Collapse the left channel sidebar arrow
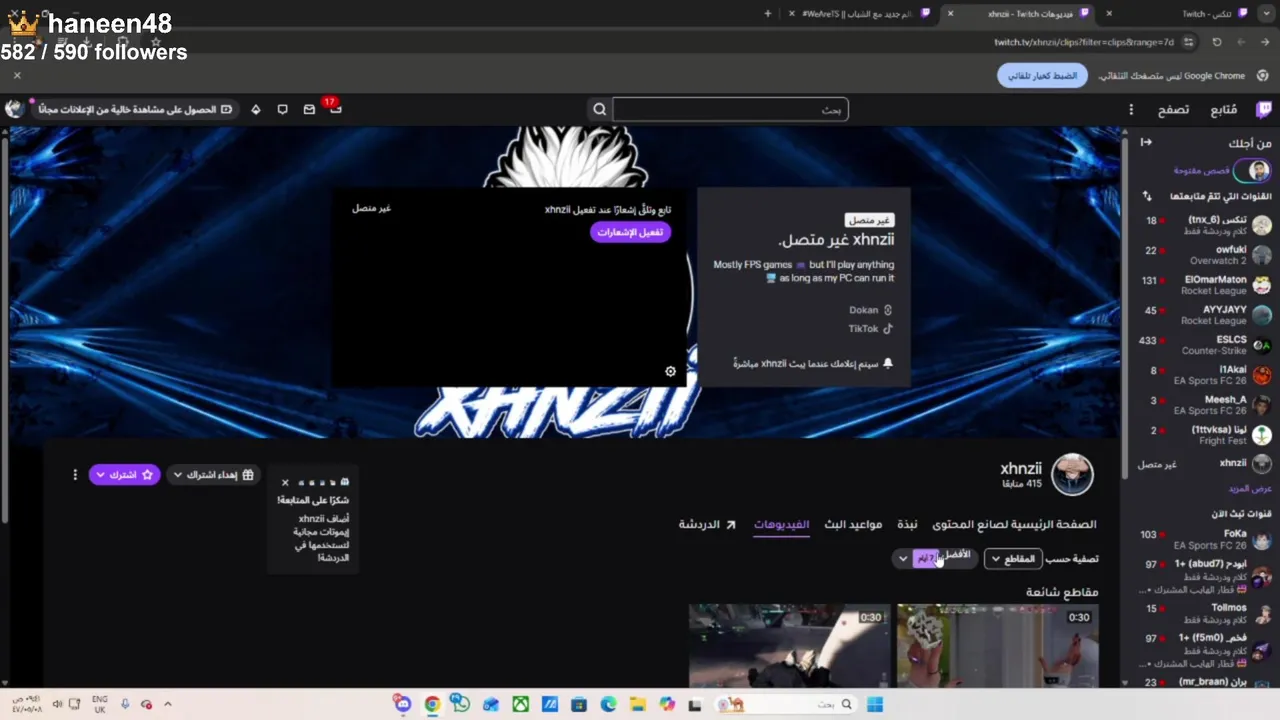The height and width of the screenshot is (720, 1280). point(1146,143)
